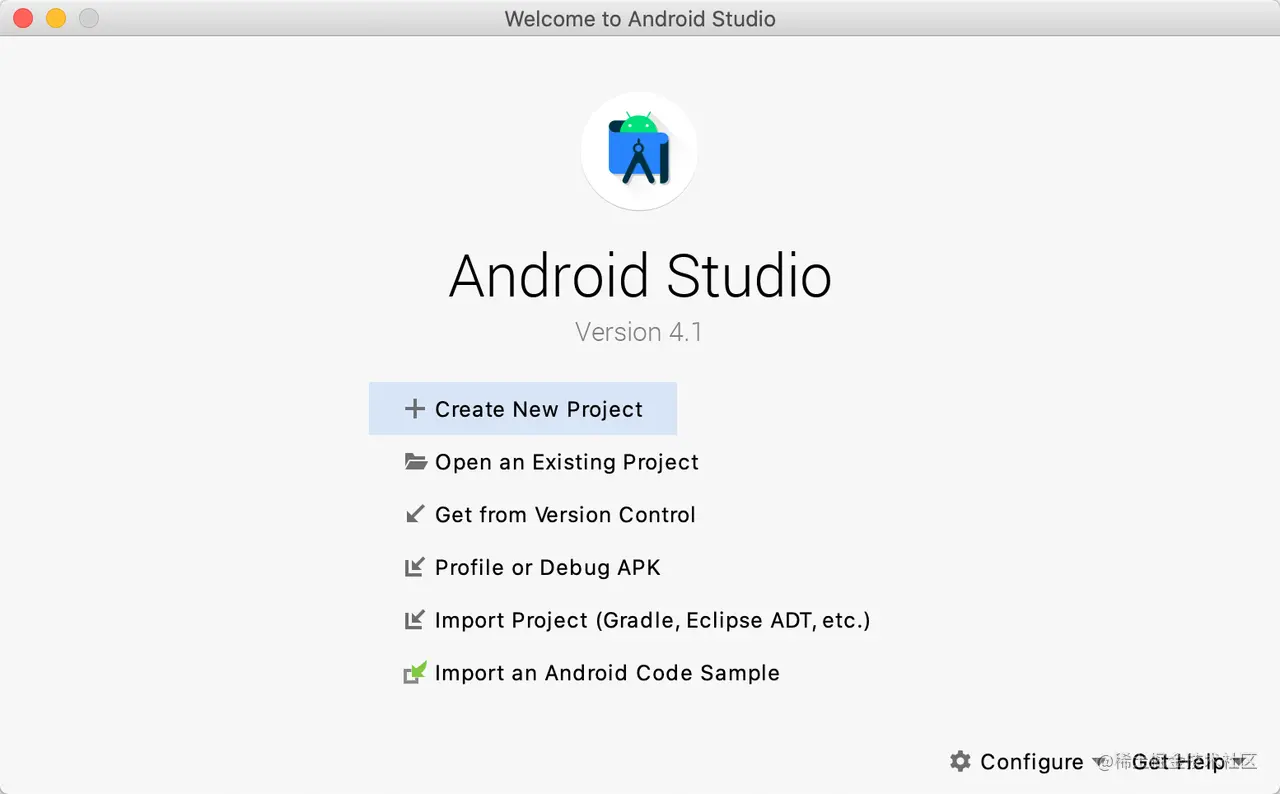The height and width of the screenshot is (794, 1280).
Task: Click the arrow icon beside Get from Version Control
Action: coord(414,514)
